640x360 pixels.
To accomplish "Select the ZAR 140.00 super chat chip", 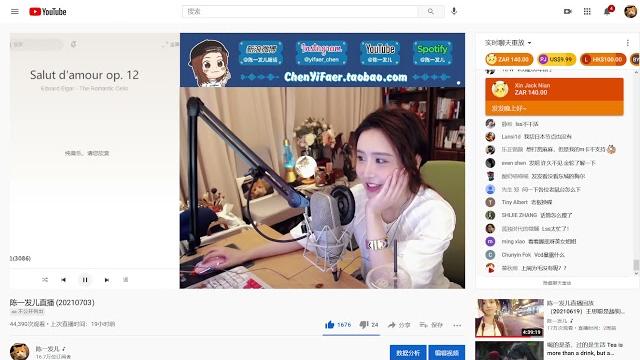I will (x=509, y=60).
